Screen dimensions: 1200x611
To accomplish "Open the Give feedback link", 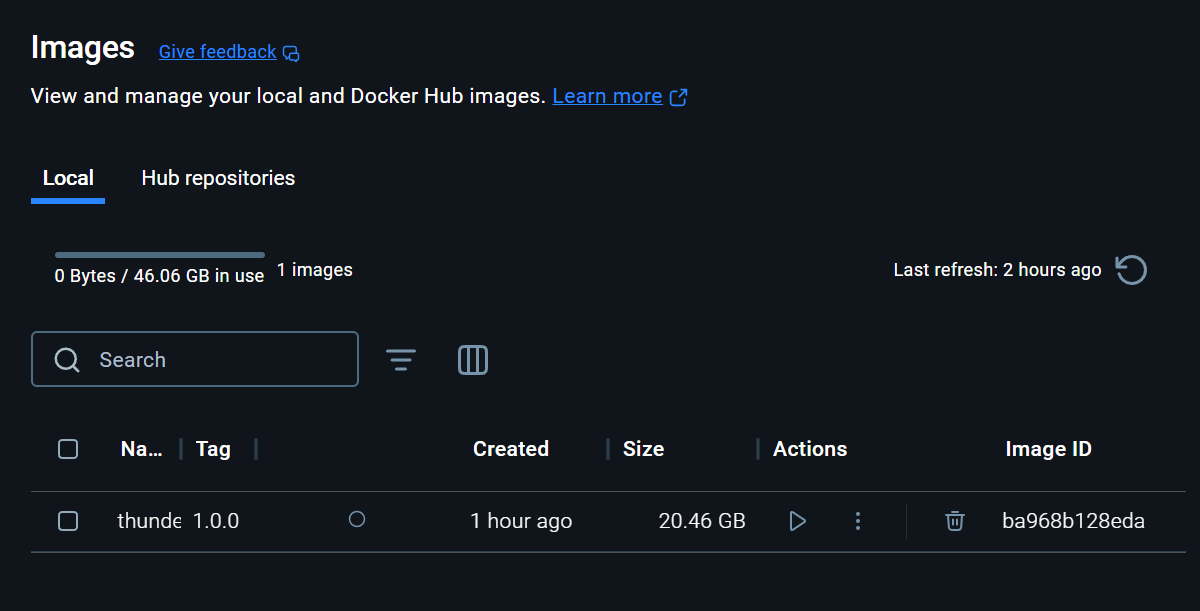I will point(217,51).
